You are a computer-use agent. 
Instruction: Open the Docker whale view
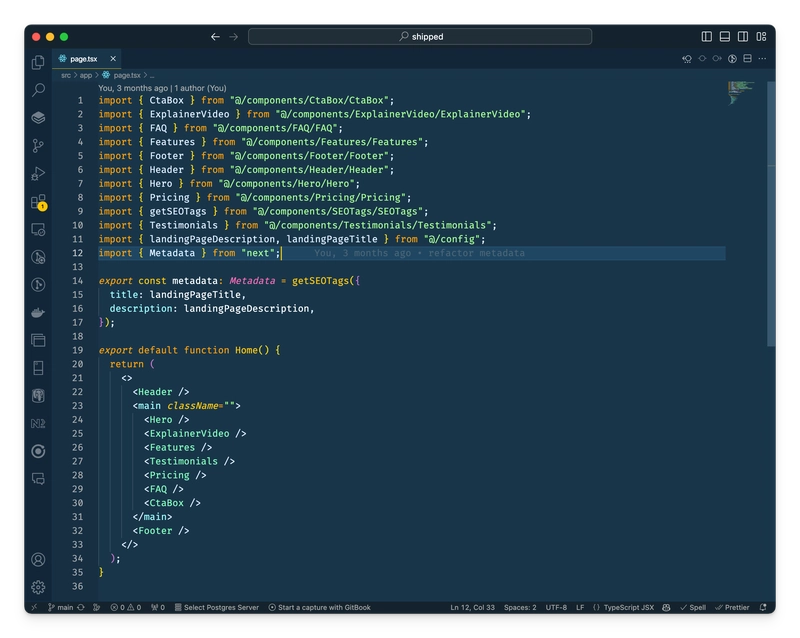38,312
